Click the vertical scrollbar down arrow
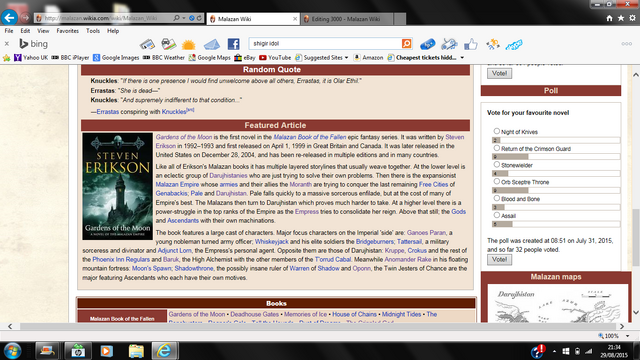Viewport: 640px width, 360px height. pyautogui.click(x=636, y=313)
